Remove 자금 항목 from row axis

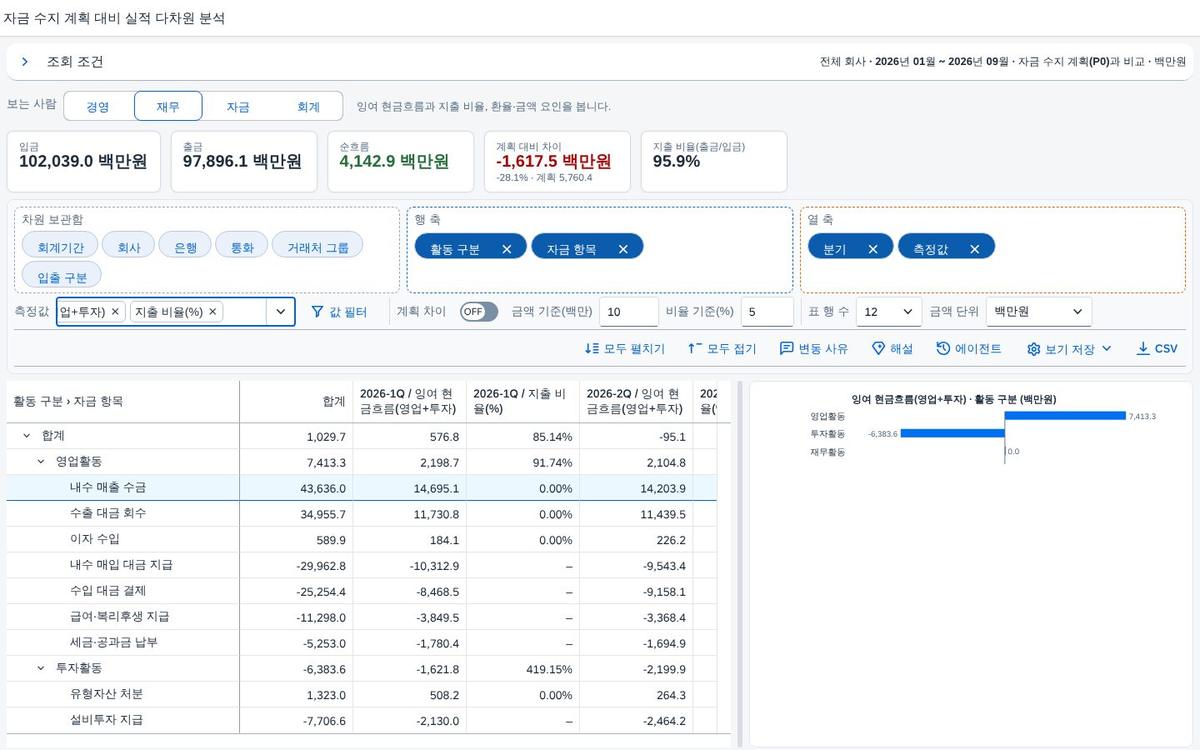pos(623,249)
